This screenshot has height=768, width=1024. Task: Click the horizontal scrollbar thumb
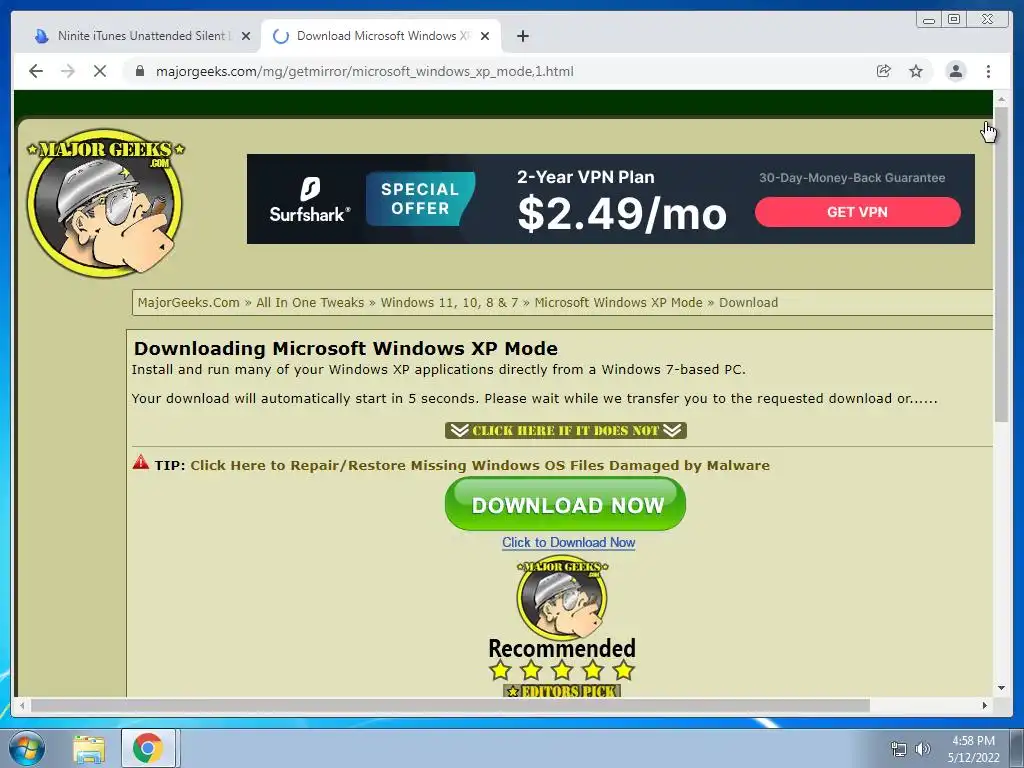pos(451,705)
